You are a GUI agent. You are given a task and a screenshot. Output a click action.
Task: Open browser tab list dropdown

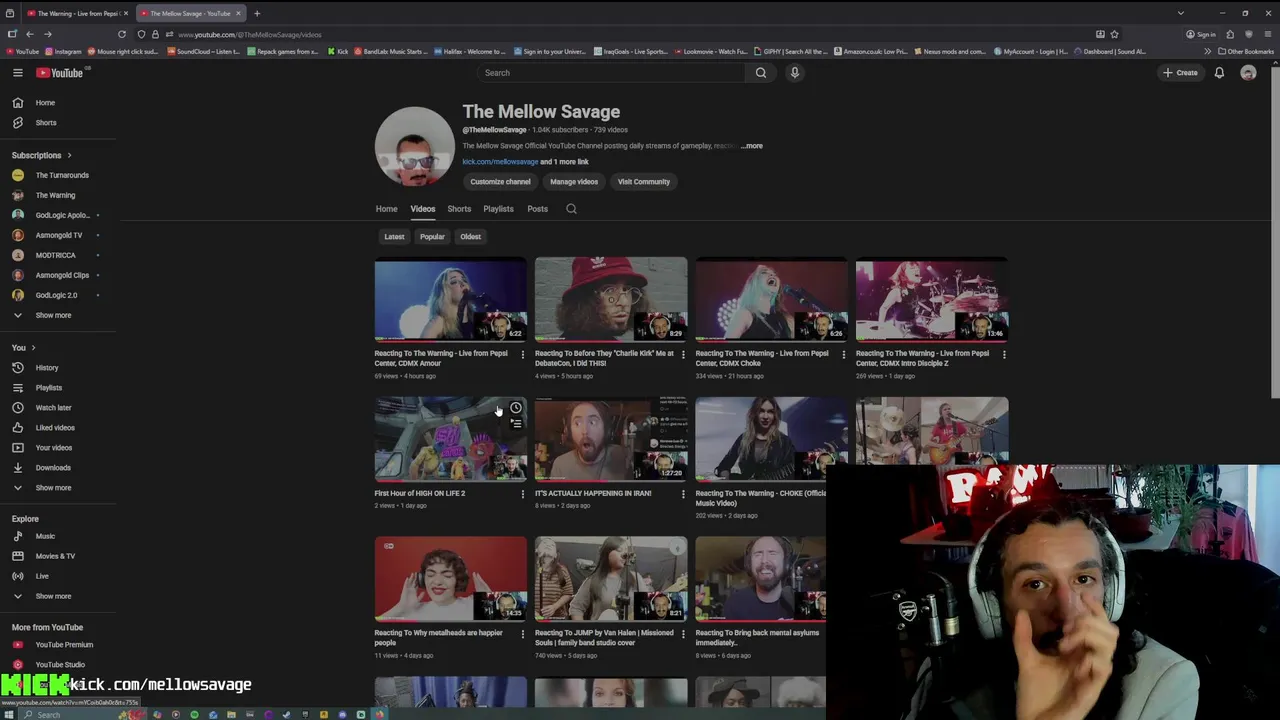[x=1180, y=13]
